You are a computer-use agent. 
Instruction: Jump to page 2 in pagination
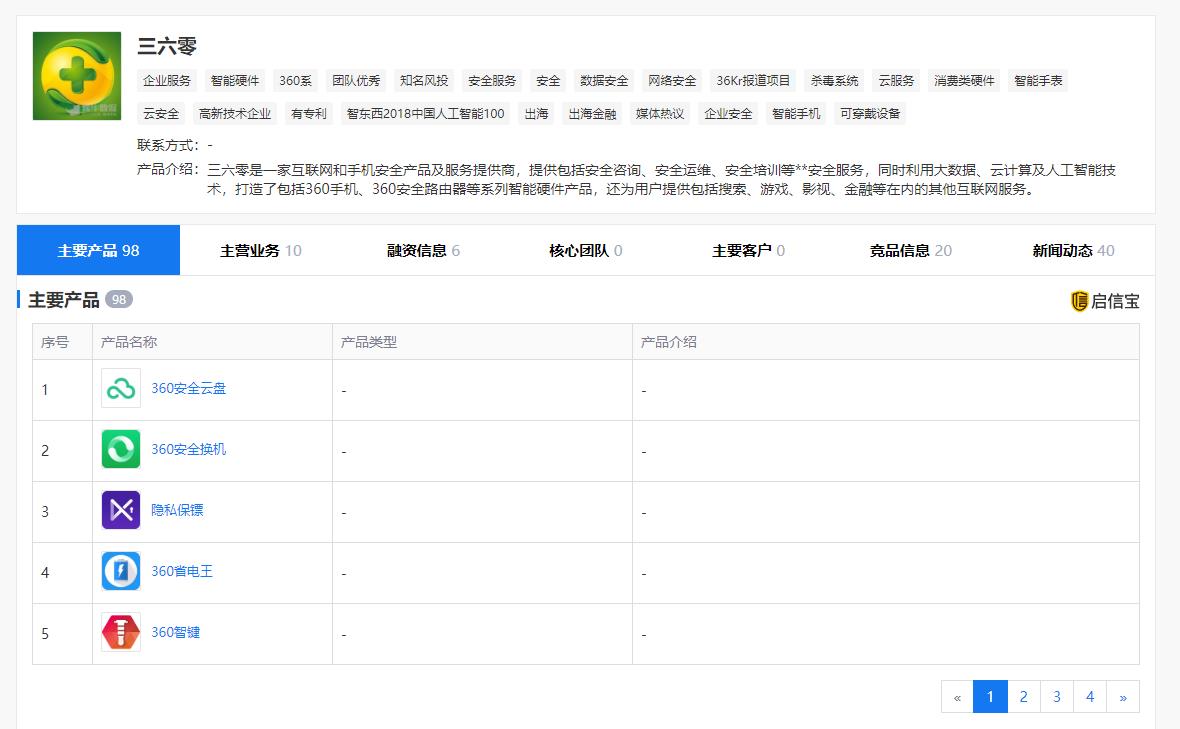click(x=1023, y=696)
